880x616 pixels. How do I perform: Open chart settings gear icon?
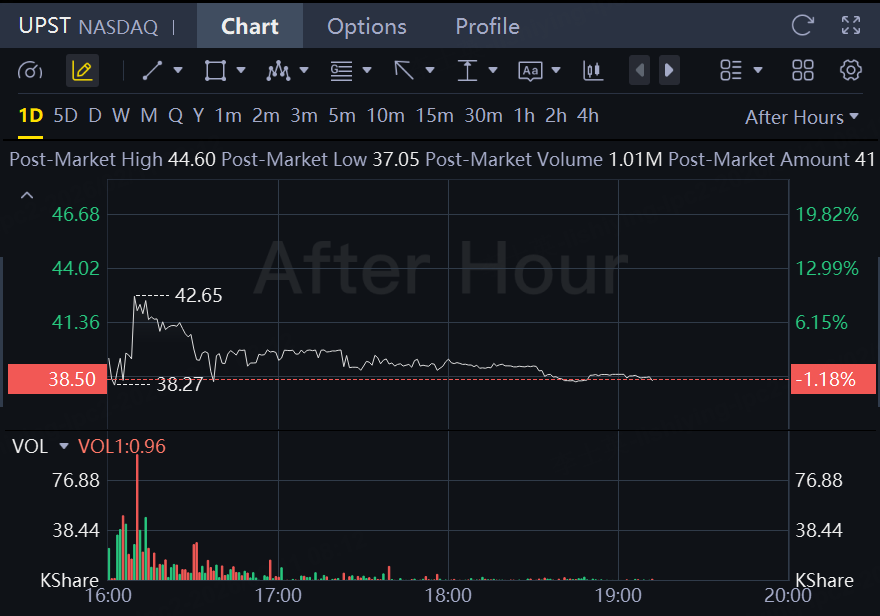(851, 70)
